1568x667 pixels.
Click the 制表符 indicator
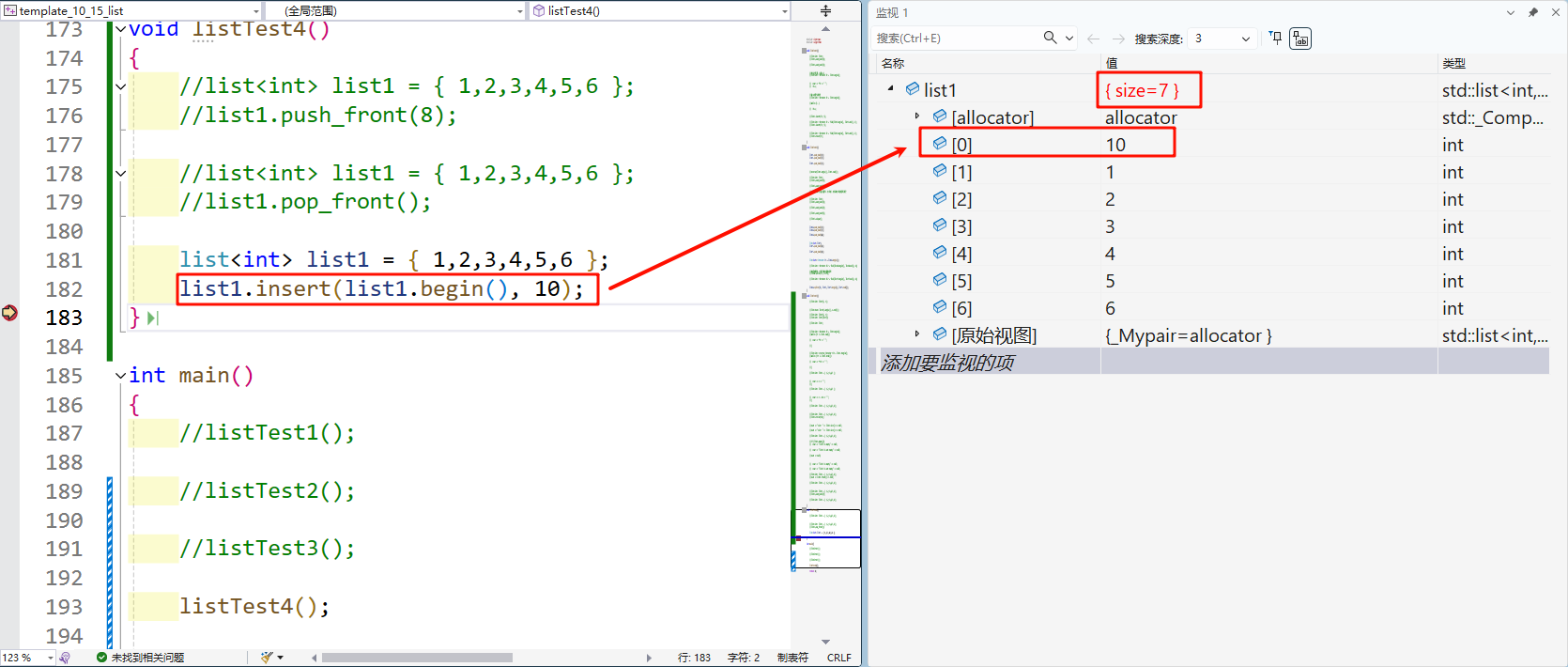coord(792,658)
